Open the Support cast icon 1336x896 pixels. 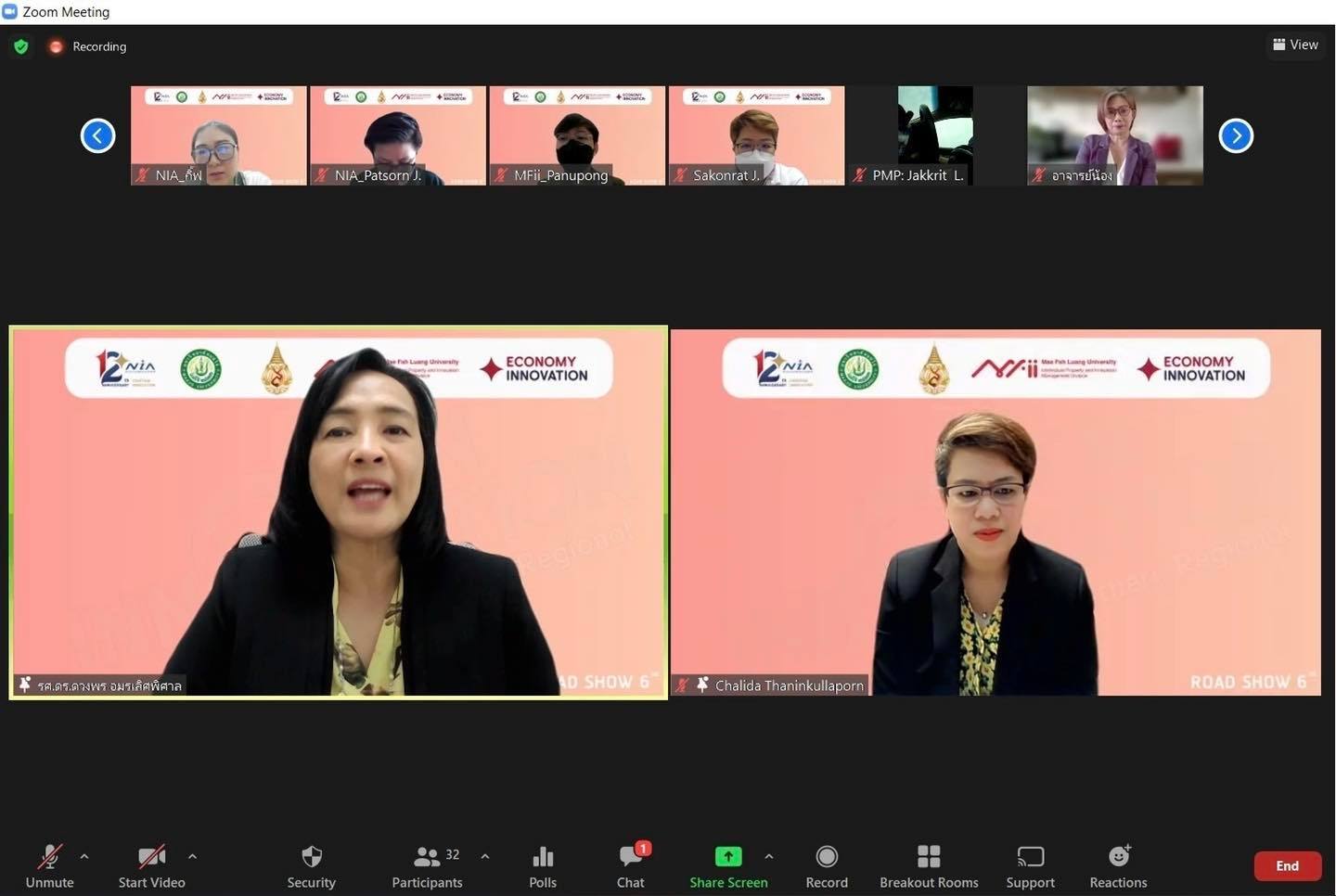pos(1031,866)
